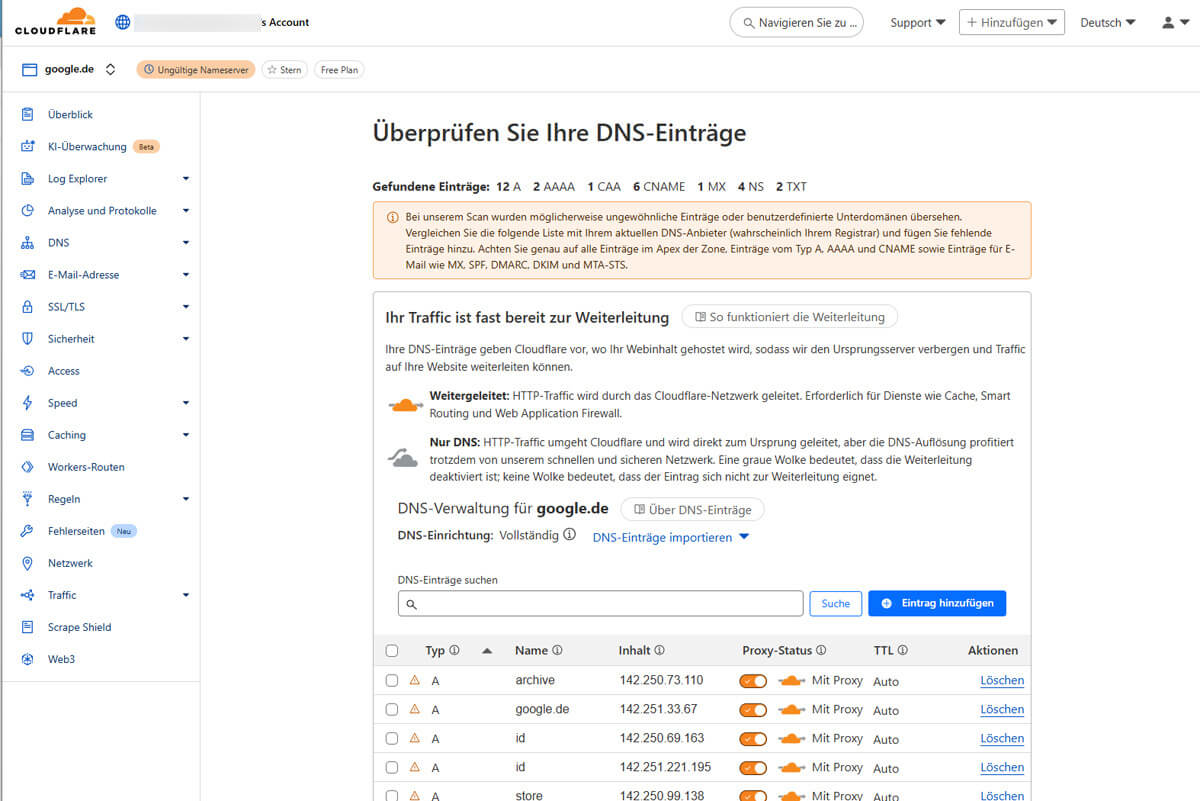Viewport: 1200px width, 801px height.
Task: Expand the SSL/TLS submenu arrow
Action: coord(186,307)
